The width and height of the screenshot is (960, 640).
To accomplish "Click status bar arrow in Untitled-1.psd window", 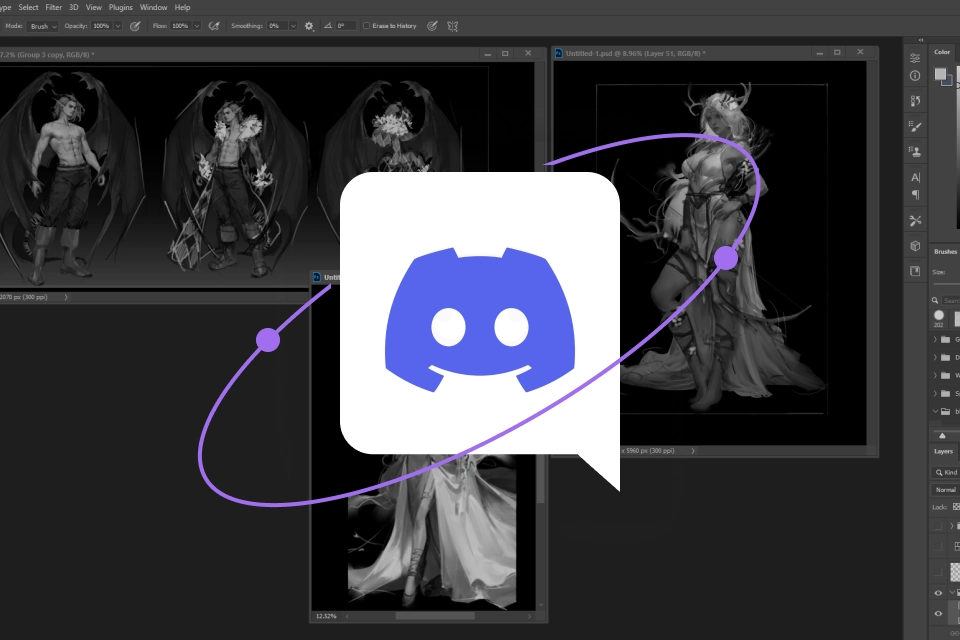I will coord(693,451).
